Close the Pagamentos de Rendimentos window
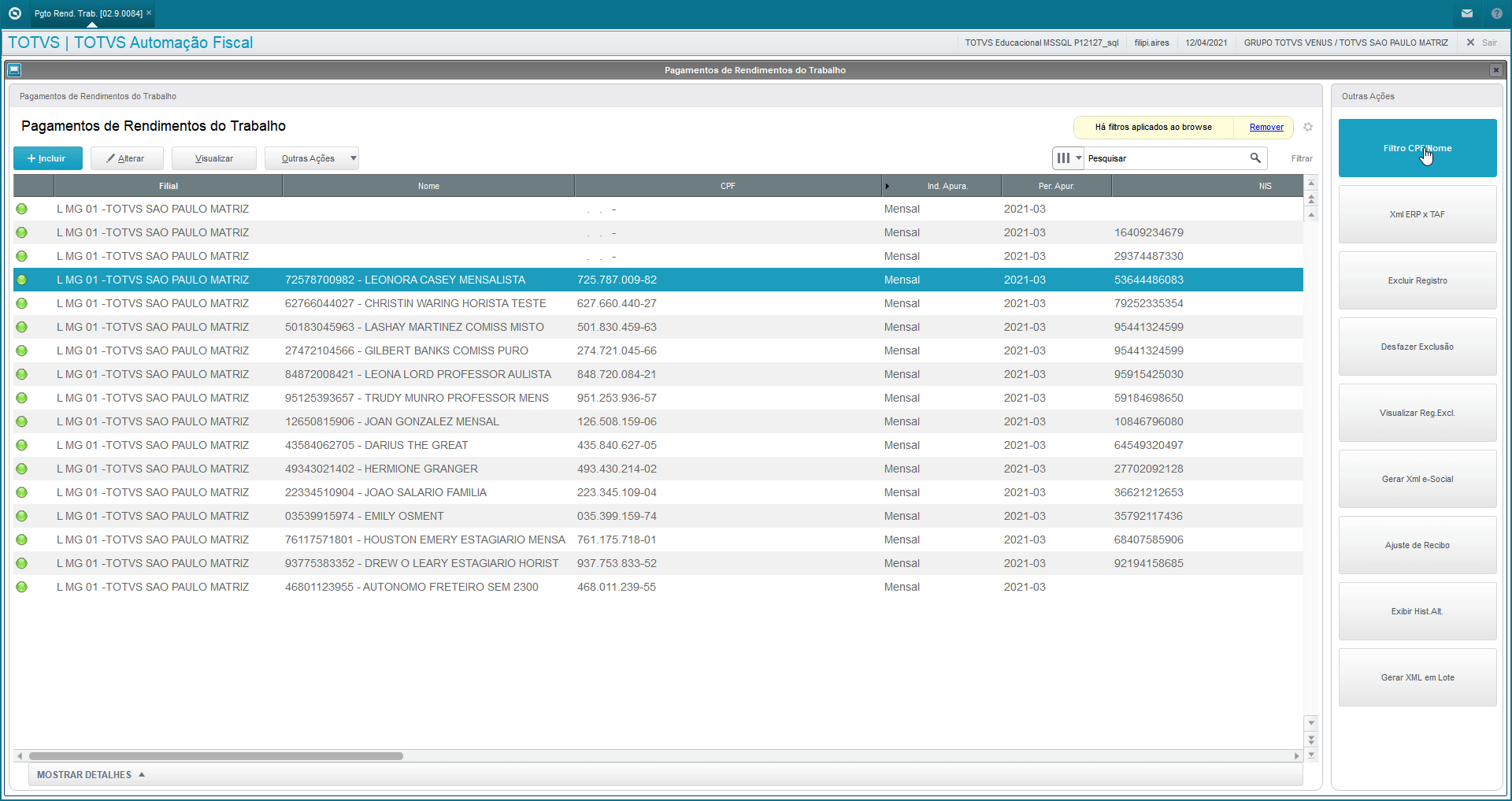Screen dimensions: 1512x801 (x=1495, y=70)
